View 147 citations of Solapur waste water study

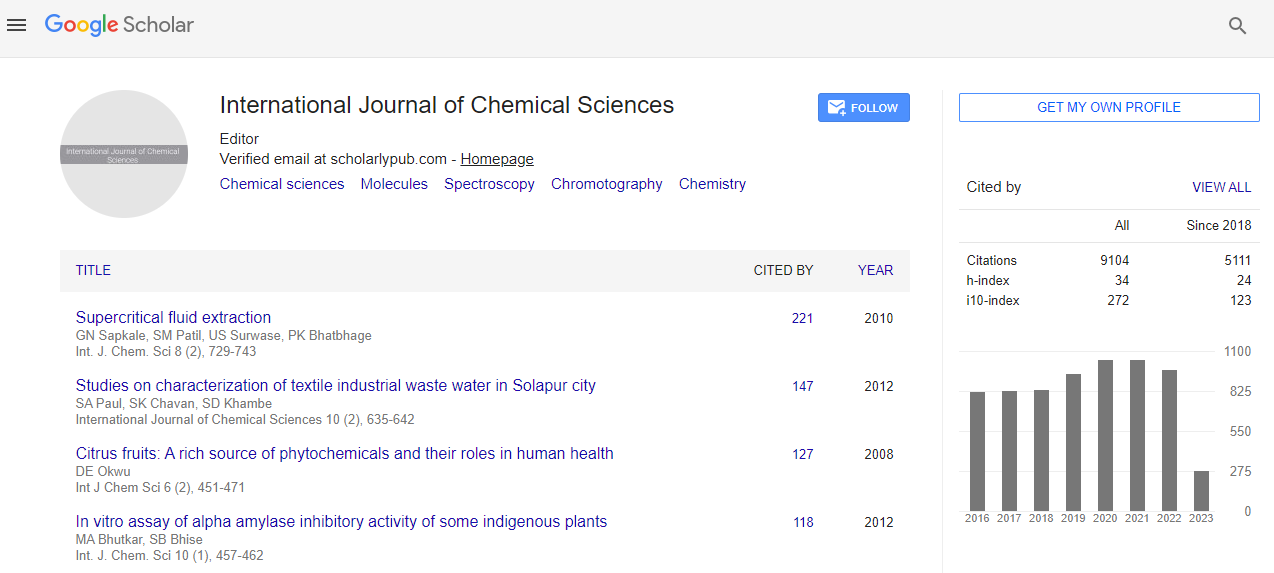[802, 387]
